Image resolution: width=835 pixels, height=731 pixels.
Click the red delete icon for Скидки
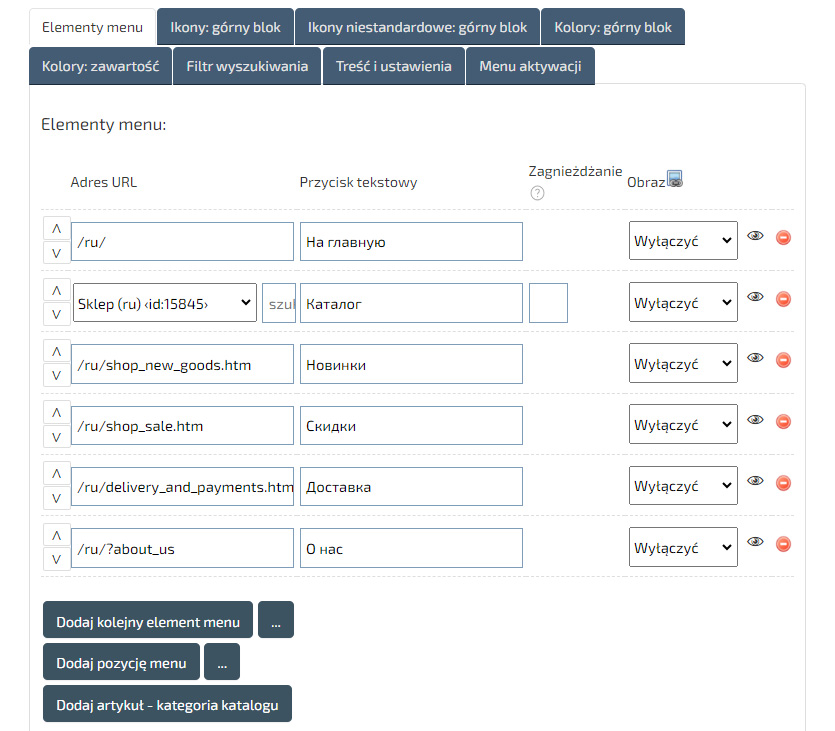click(x=783, y=421)
